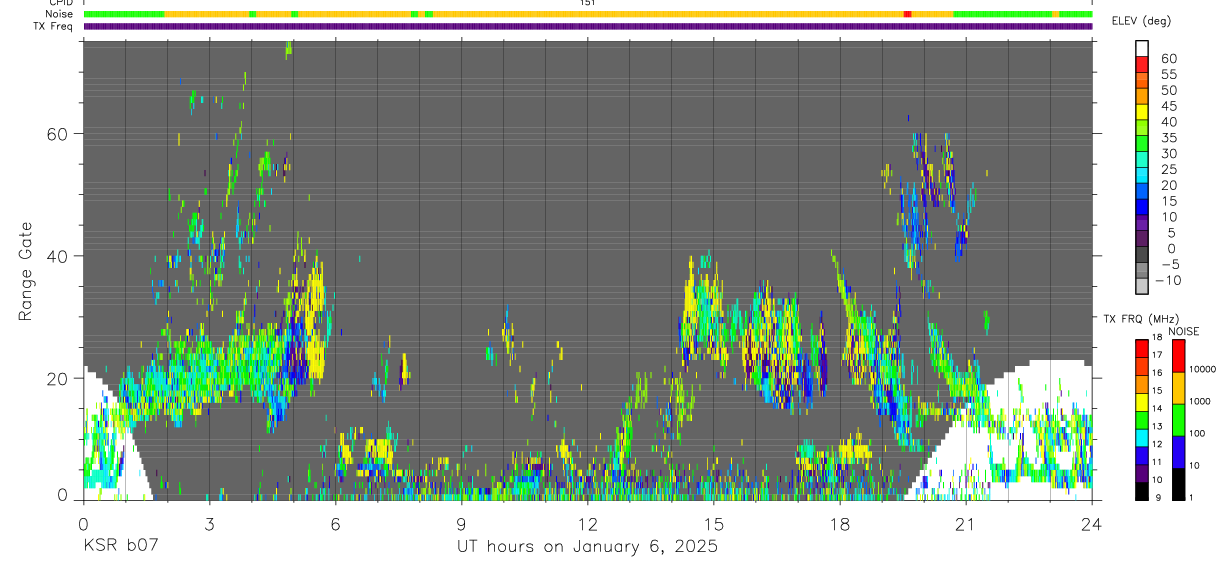Select the light gray -10 elevation swatch
This screenshot has width=1228, height=567.
[x=1142, y=285]
